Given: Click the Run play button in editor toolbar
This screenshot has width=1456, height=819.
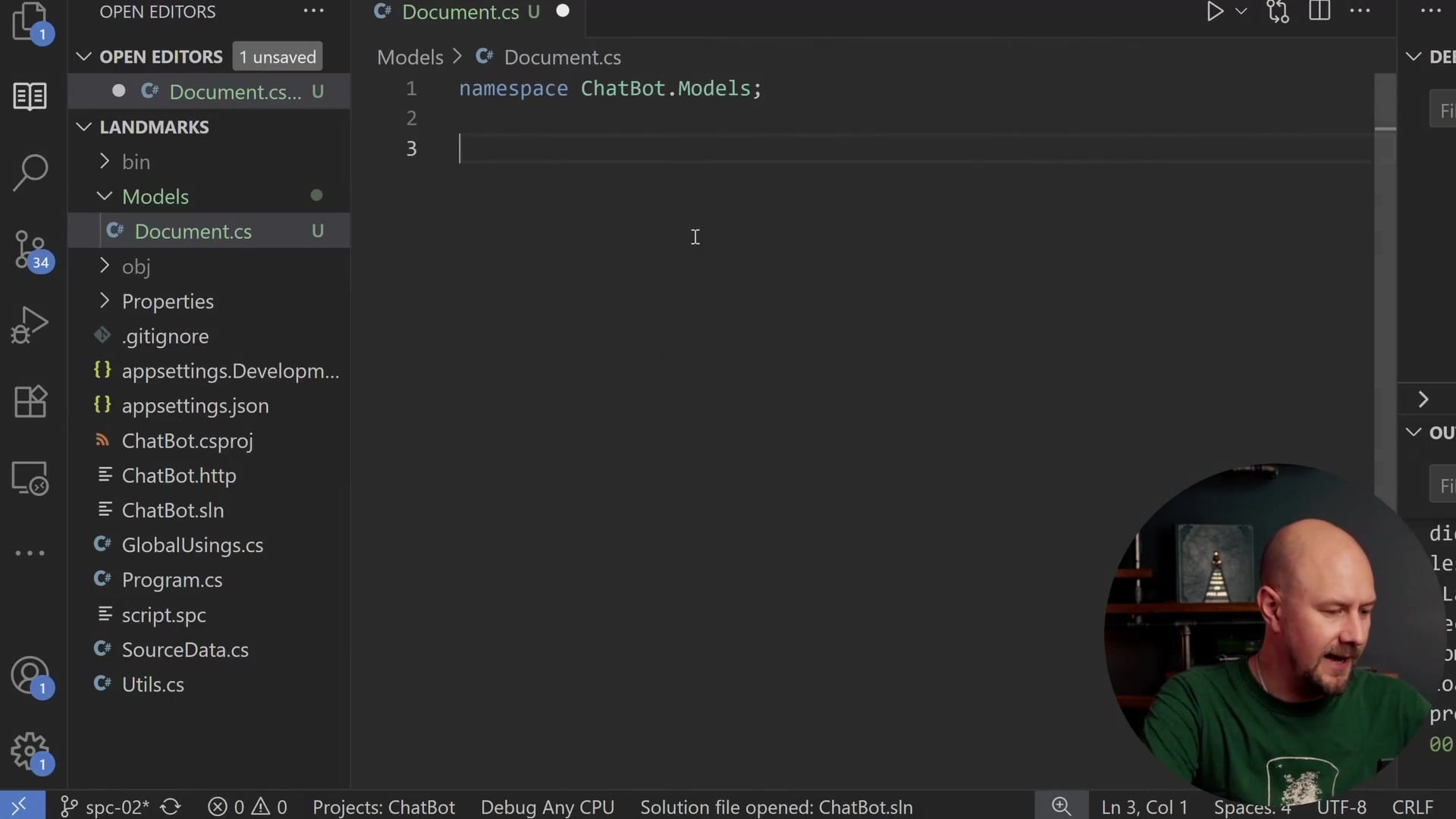Looking at the screenshot, I should (1215, 11).
